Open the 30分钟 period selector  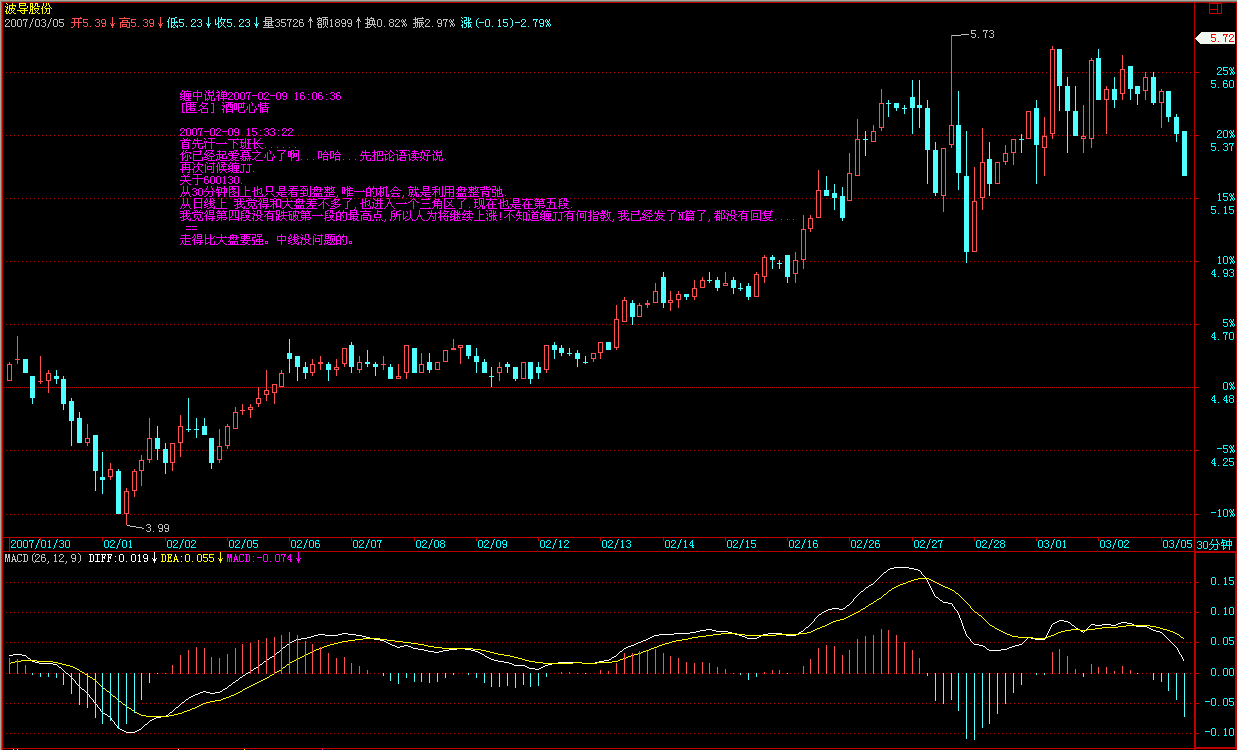click(1215, 545)
